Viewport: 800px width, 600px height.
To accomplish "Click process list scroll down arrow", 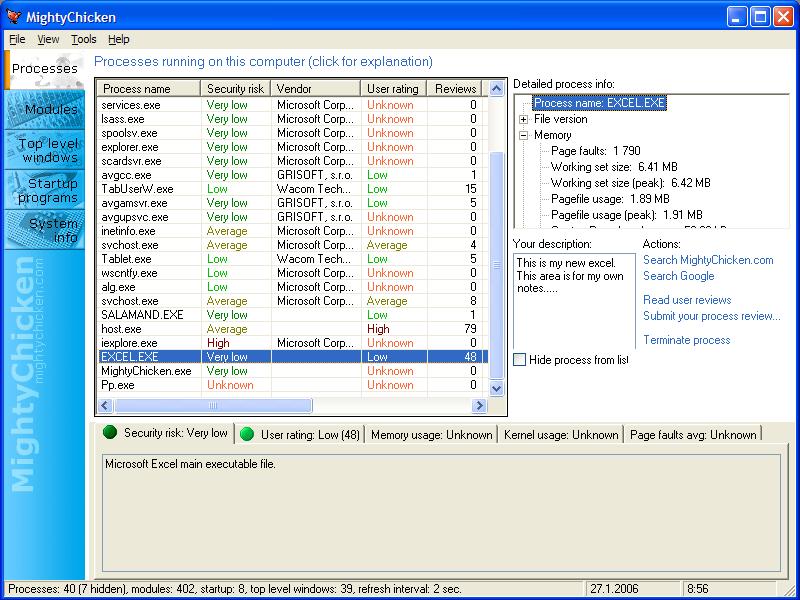I will 496,389.
